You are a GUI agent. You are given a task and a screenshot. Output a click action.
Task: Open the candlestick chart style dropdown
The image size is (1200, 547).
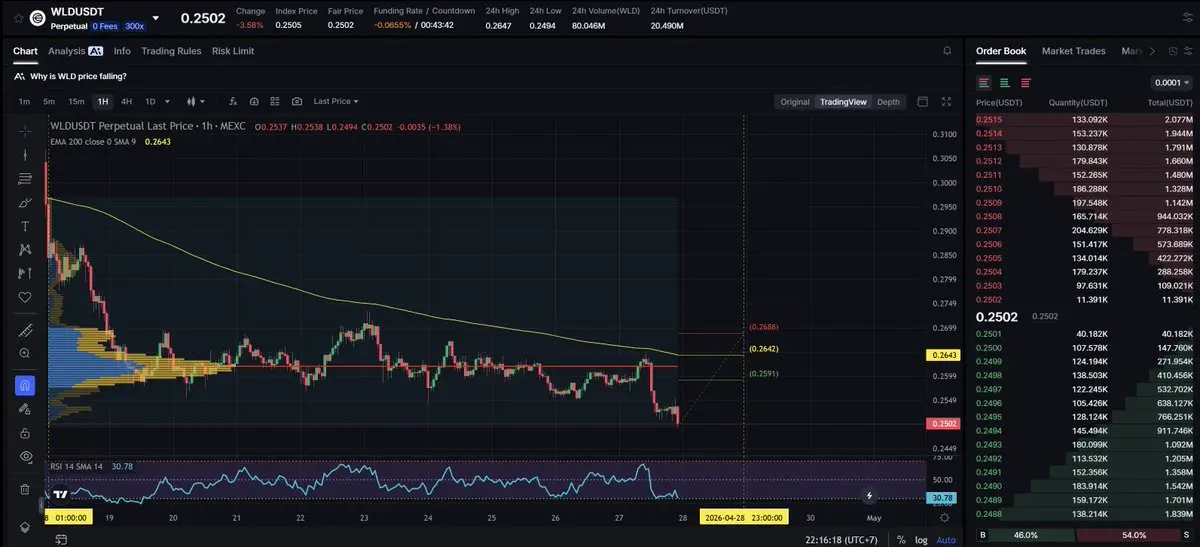coord(195,101)
